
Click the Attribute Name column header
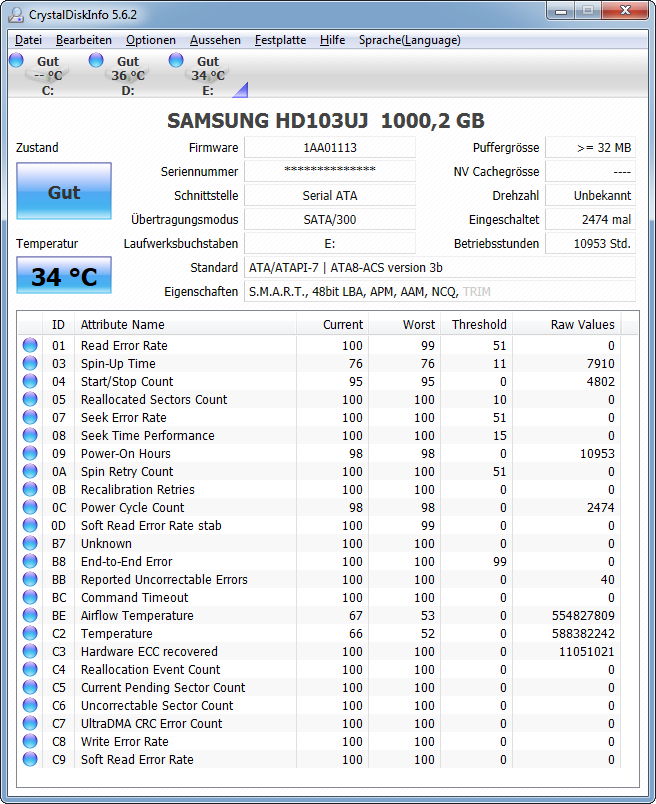[x=186, y=325]
